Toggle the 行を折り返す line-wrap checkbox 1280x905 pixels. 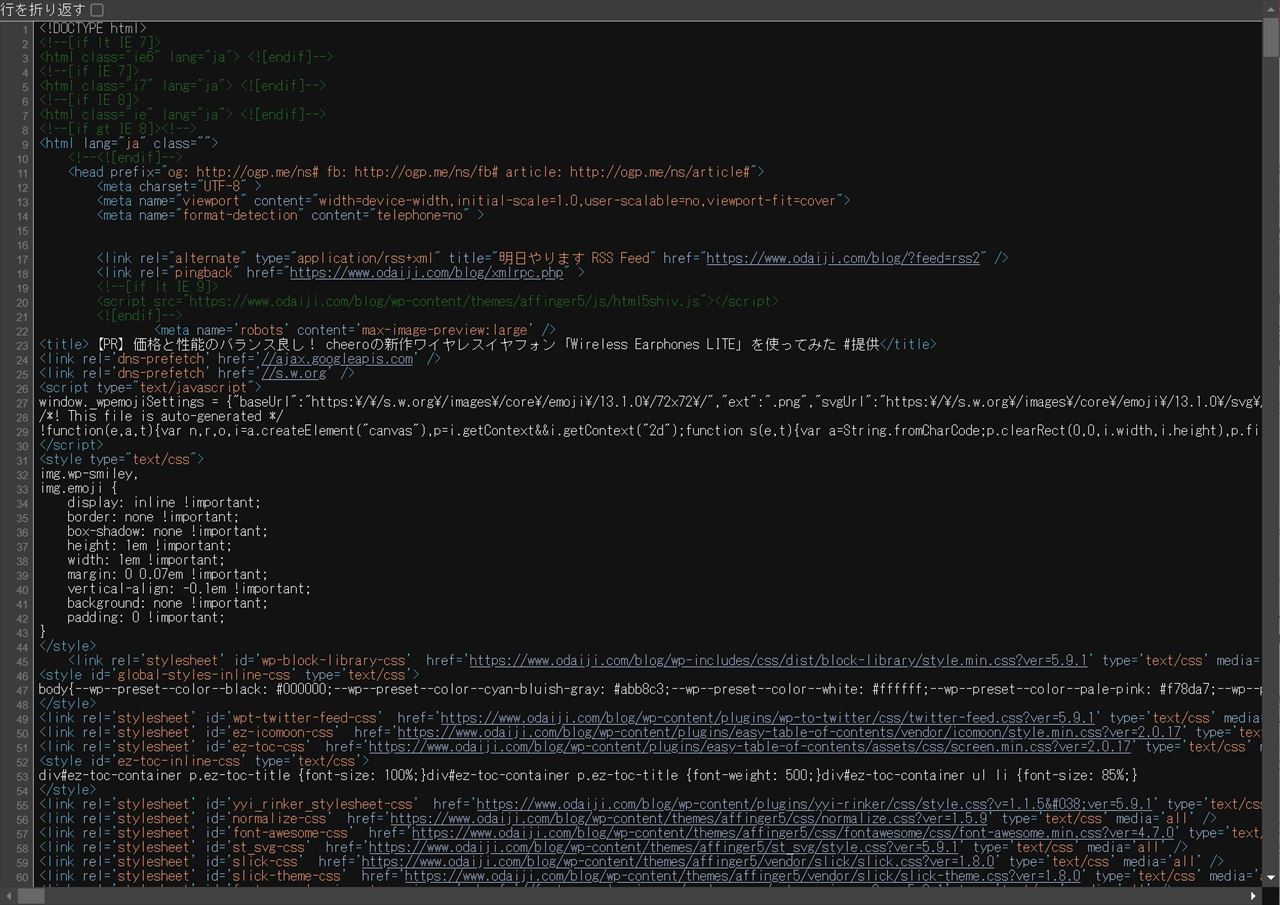(97, 9)
